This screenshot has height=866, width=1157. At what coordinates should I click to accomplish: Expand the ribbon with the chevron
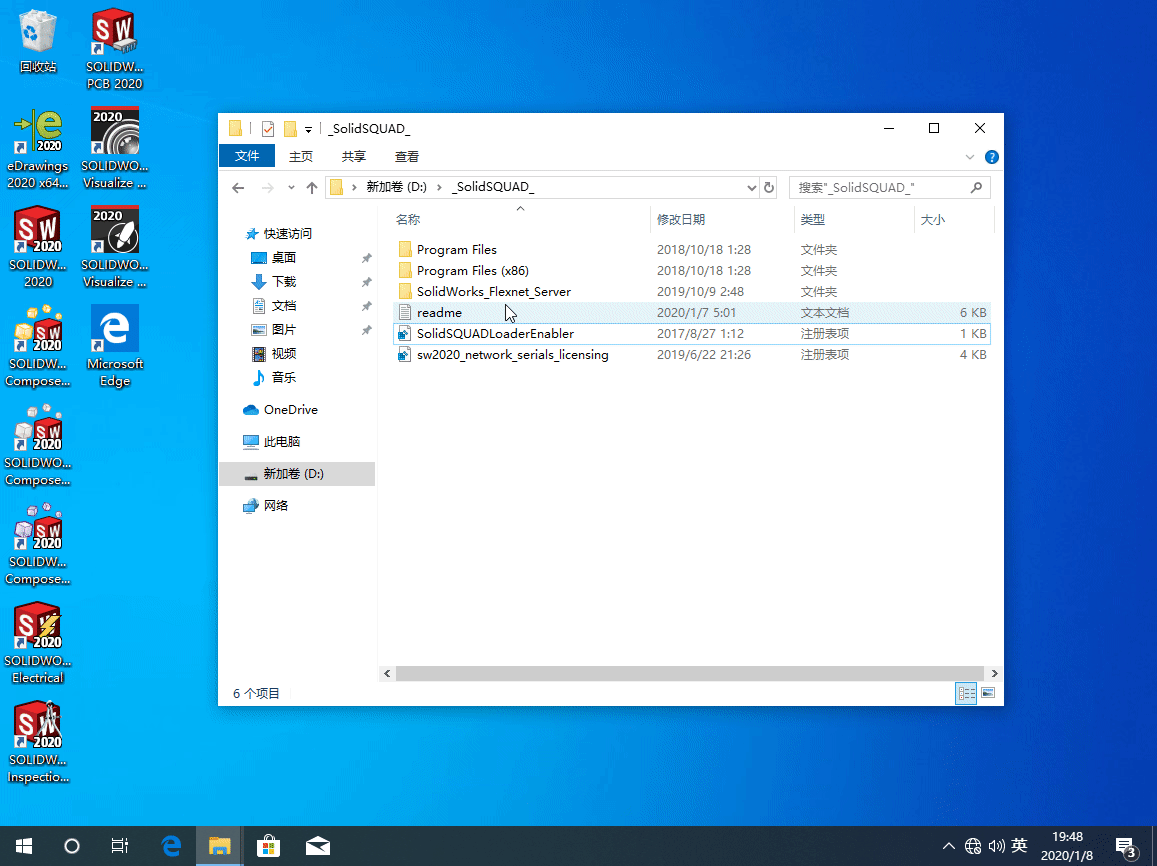pyautogui.click(x=970, y=157)
